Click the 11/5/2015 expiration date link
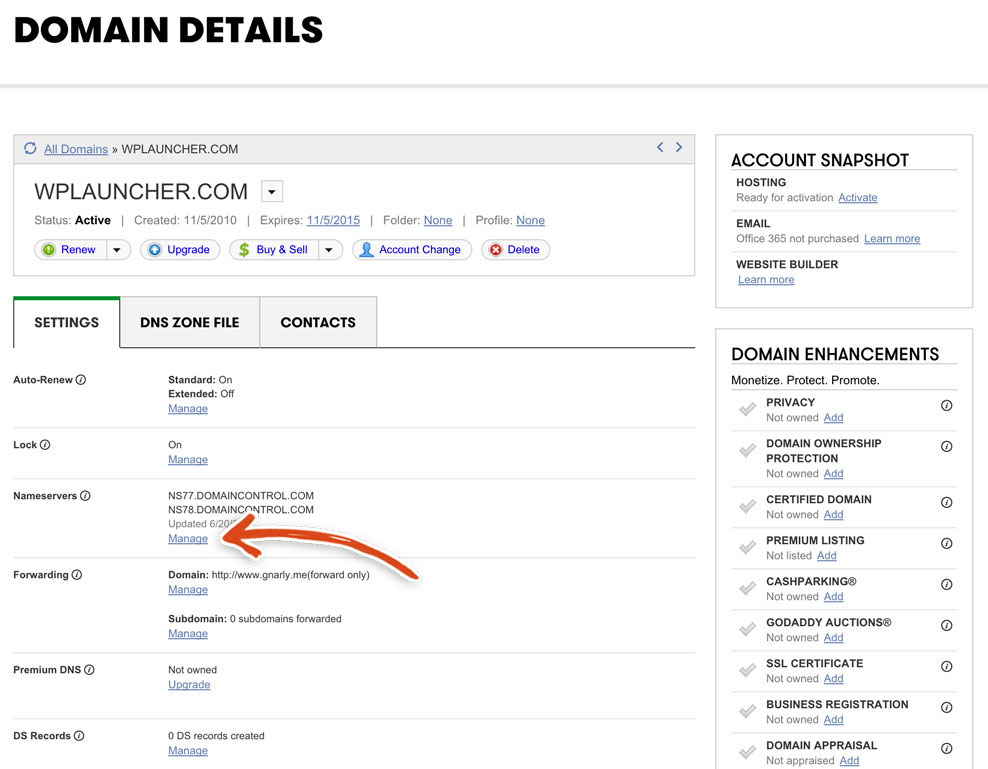 (333, 220)
